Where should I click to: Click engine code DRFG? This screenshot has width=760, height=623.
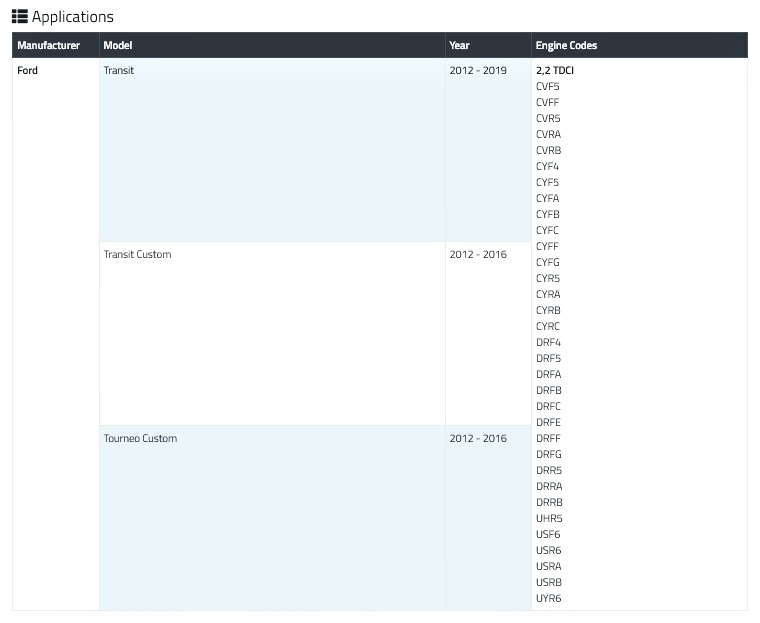549,454
